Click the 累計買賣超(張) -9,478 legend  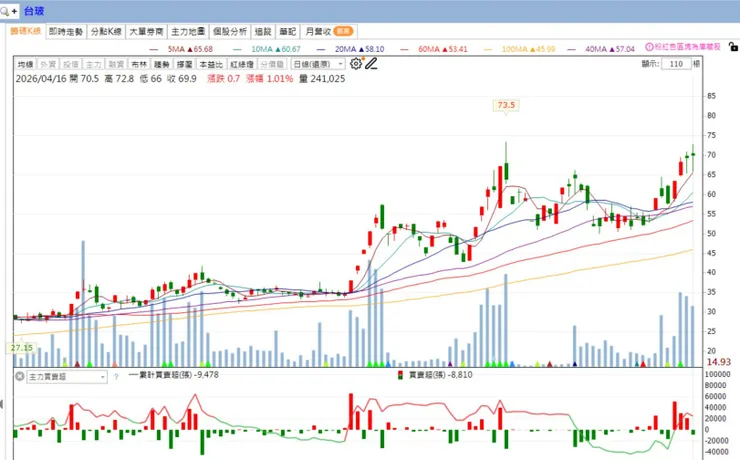point(173,375)
